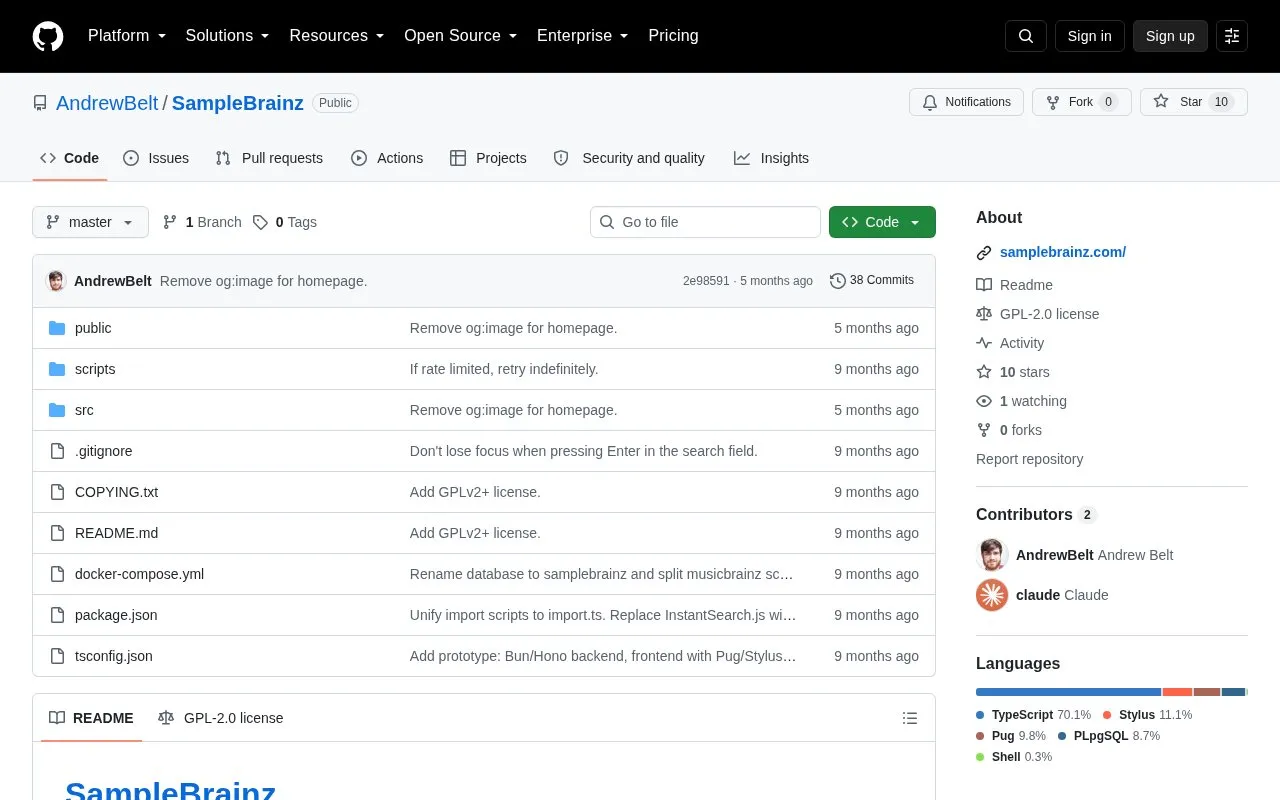This screenshot has width=1280, height=800.
Task: Open the 38 Commits link
Action: pos(872,281)
